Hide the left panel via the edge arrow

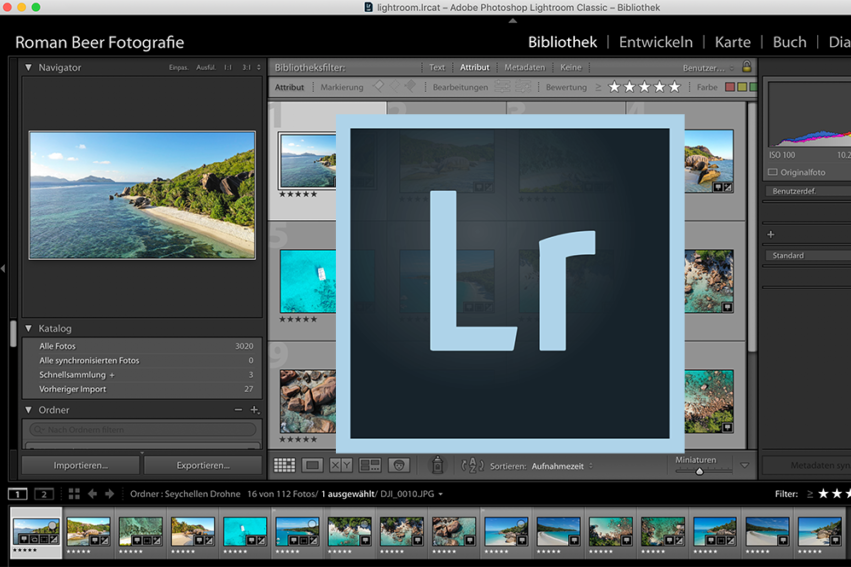[x=3, y=268]
